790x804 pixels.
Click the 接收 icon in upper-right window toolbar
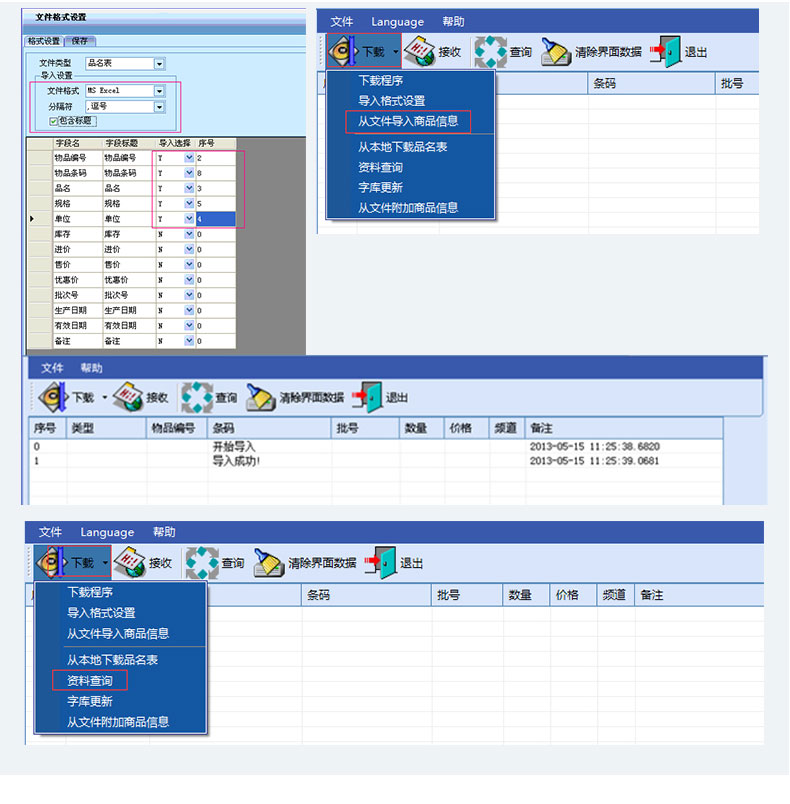[419, 51]
